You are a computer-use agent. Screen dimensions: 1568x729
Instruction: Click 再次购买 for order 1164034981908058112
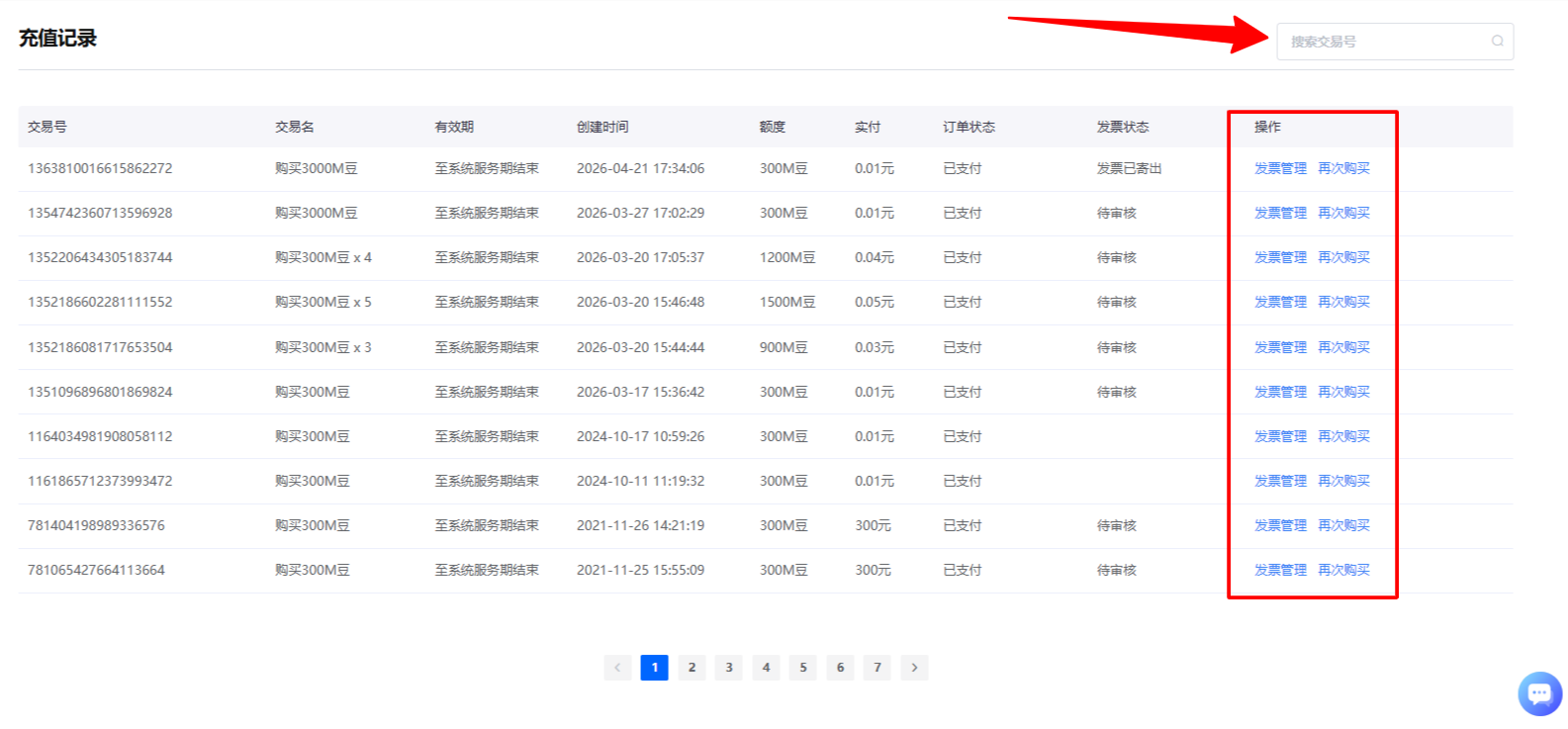[x=1343, y=436]
